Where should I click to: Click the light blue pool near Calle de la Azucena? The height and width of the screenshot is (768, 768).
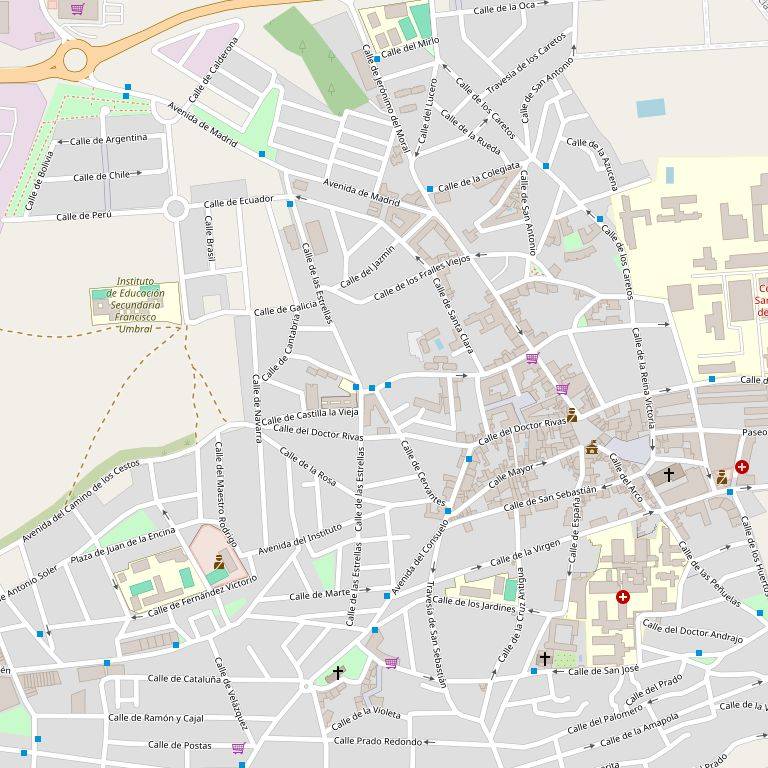[x=650, y=108]
